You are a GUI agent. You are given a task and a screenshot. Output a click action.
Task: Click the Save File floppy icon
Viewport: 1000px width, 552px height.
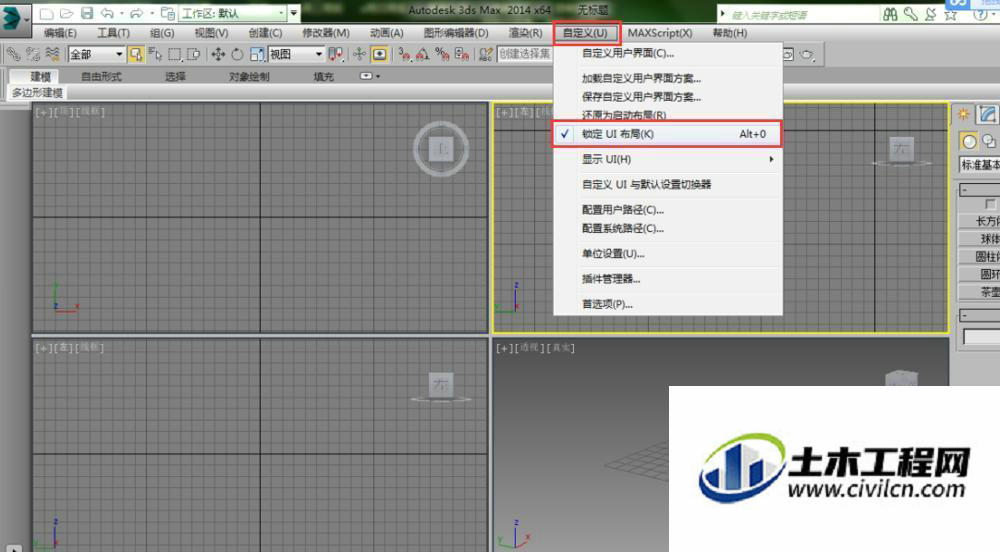tap(87, 13)
